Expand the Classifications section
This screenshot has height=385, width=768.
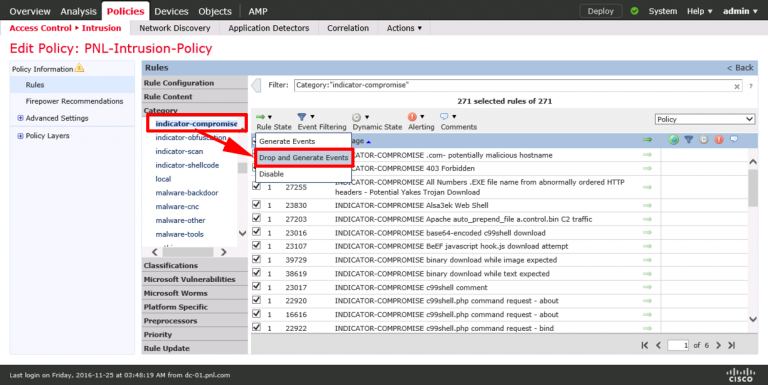195,265
